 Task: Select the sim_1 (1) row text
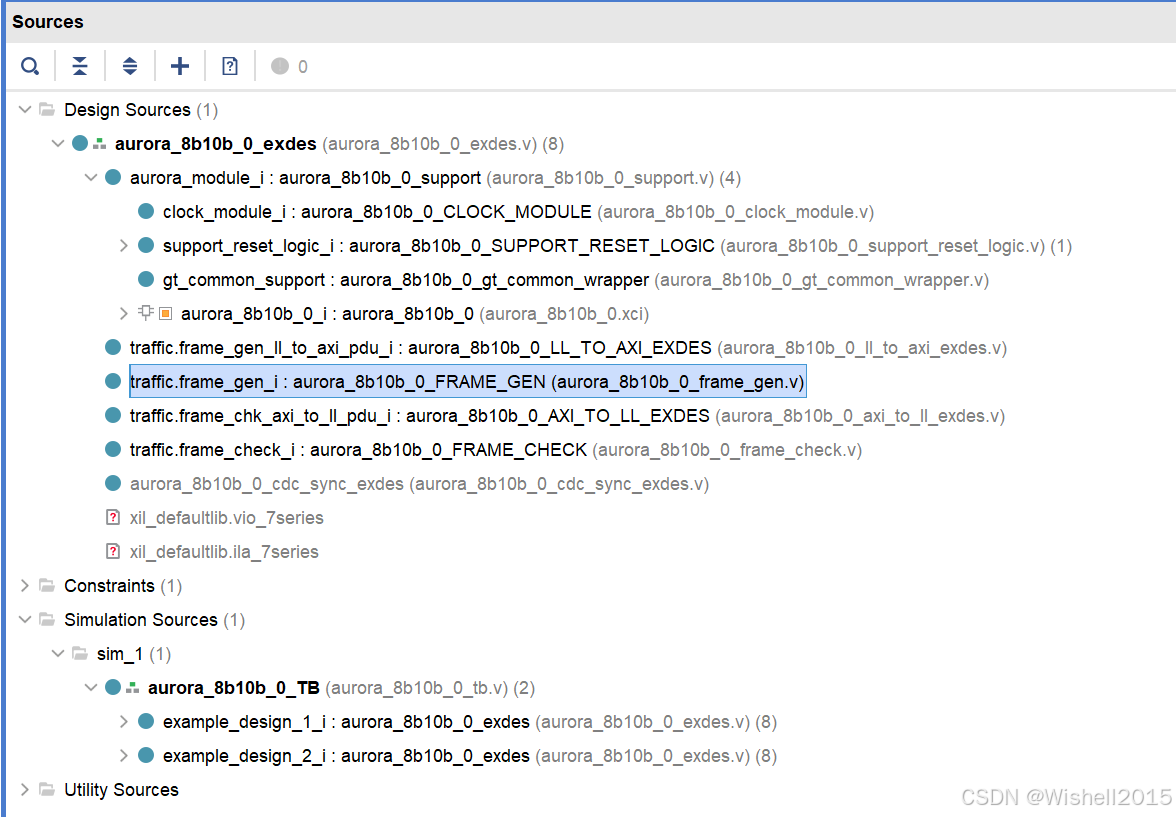[x=134, y=653]
